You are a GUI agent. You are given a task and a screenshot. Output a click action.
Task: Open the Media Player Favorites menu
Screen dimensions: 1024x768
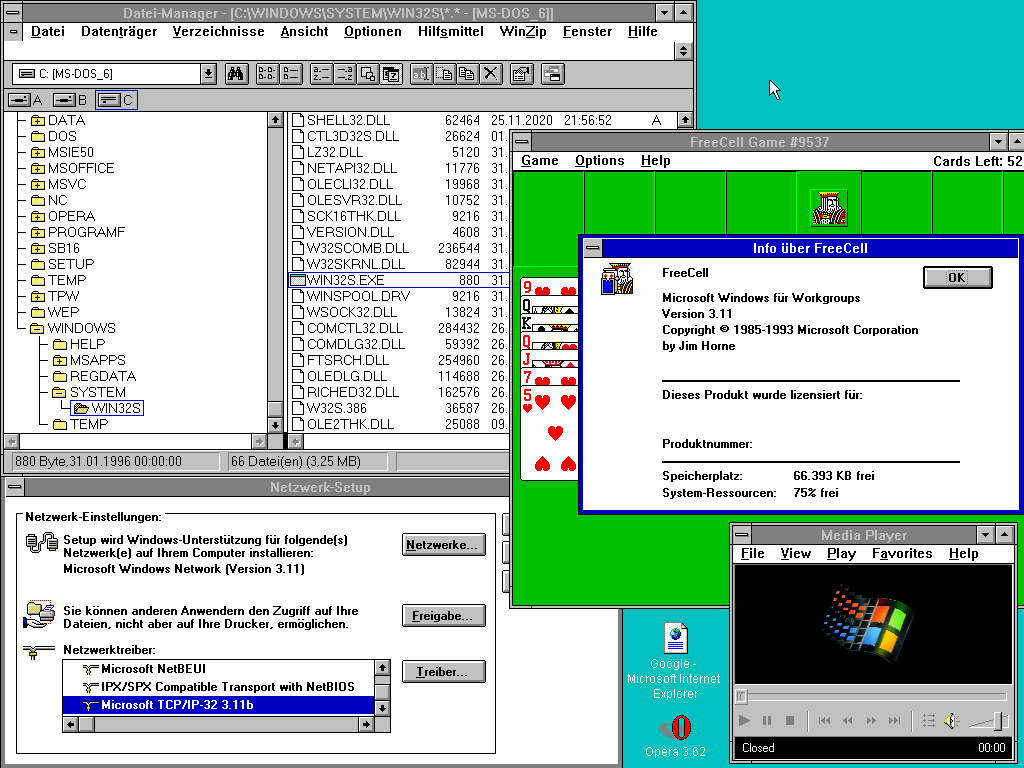(x=902, y=554)
